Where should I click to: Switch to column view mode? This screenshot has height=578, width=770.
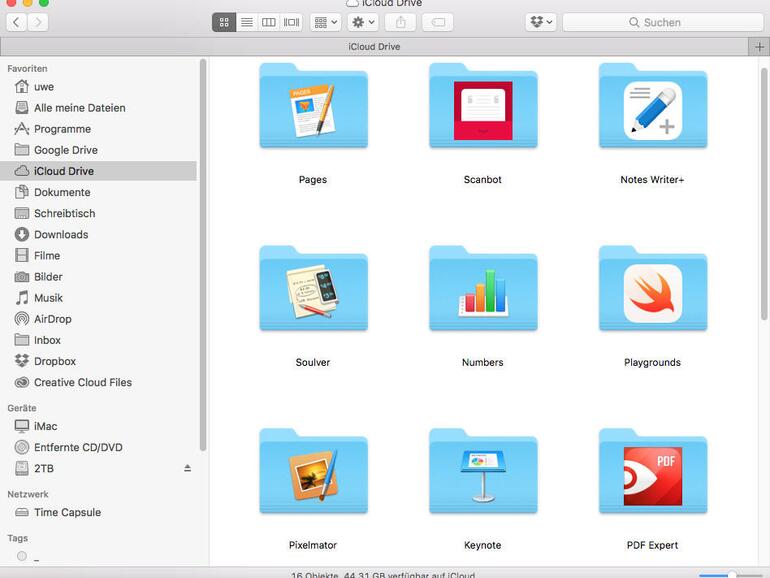[269, 22]
